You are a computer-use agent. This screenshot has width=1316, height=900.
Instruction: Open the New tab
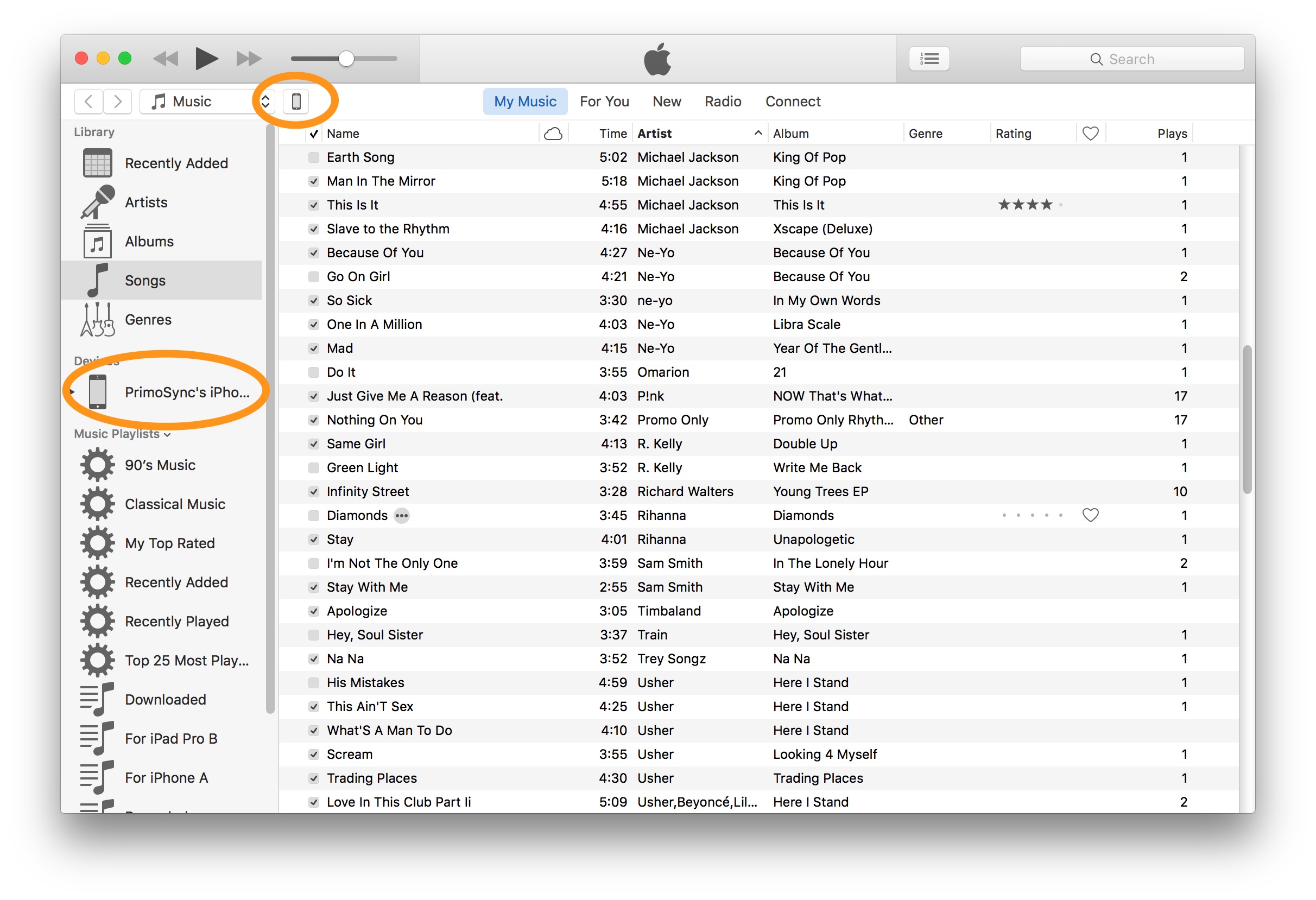(667, 102)
